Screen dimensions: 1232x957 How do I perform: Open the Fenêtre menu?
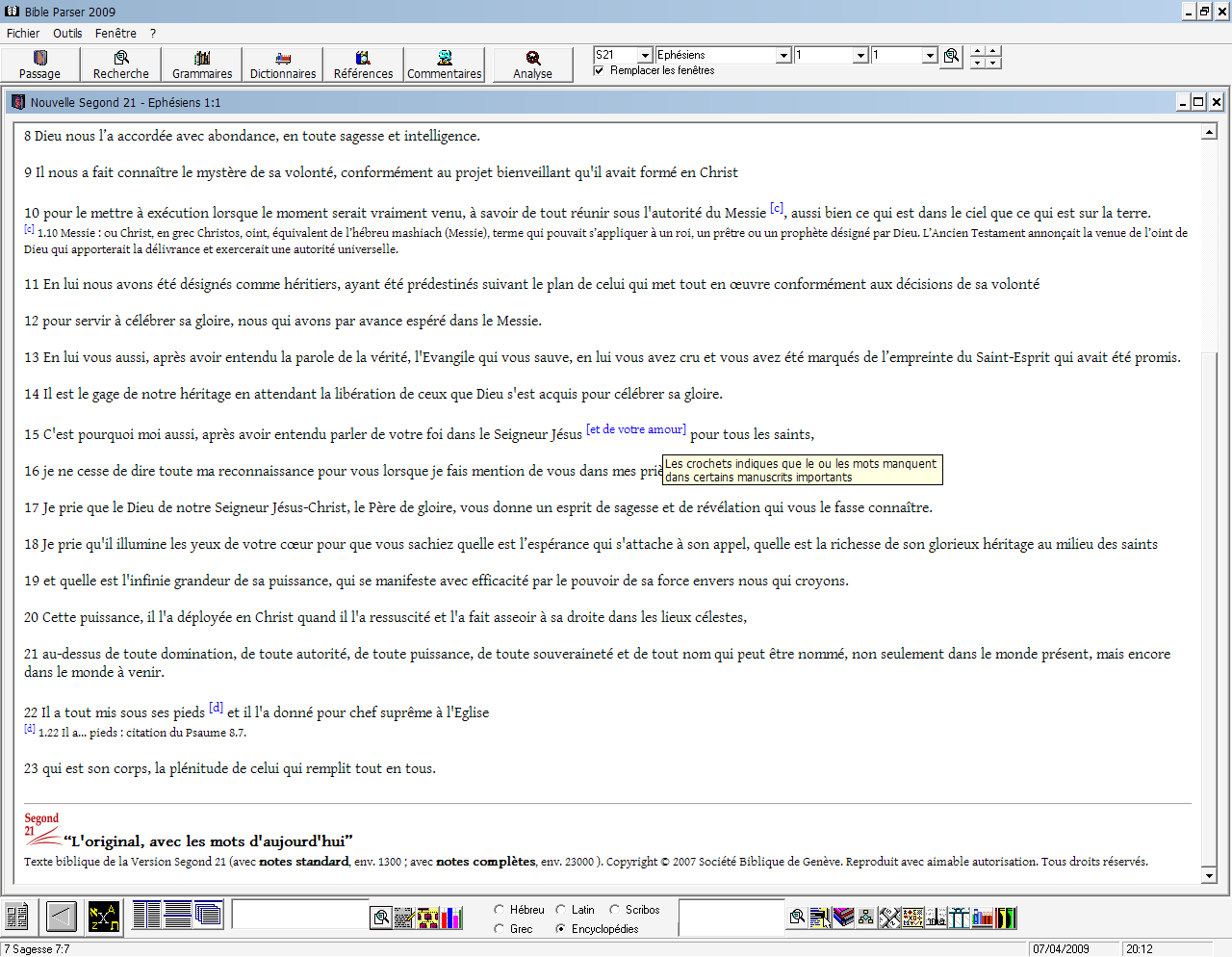point(115,33)
